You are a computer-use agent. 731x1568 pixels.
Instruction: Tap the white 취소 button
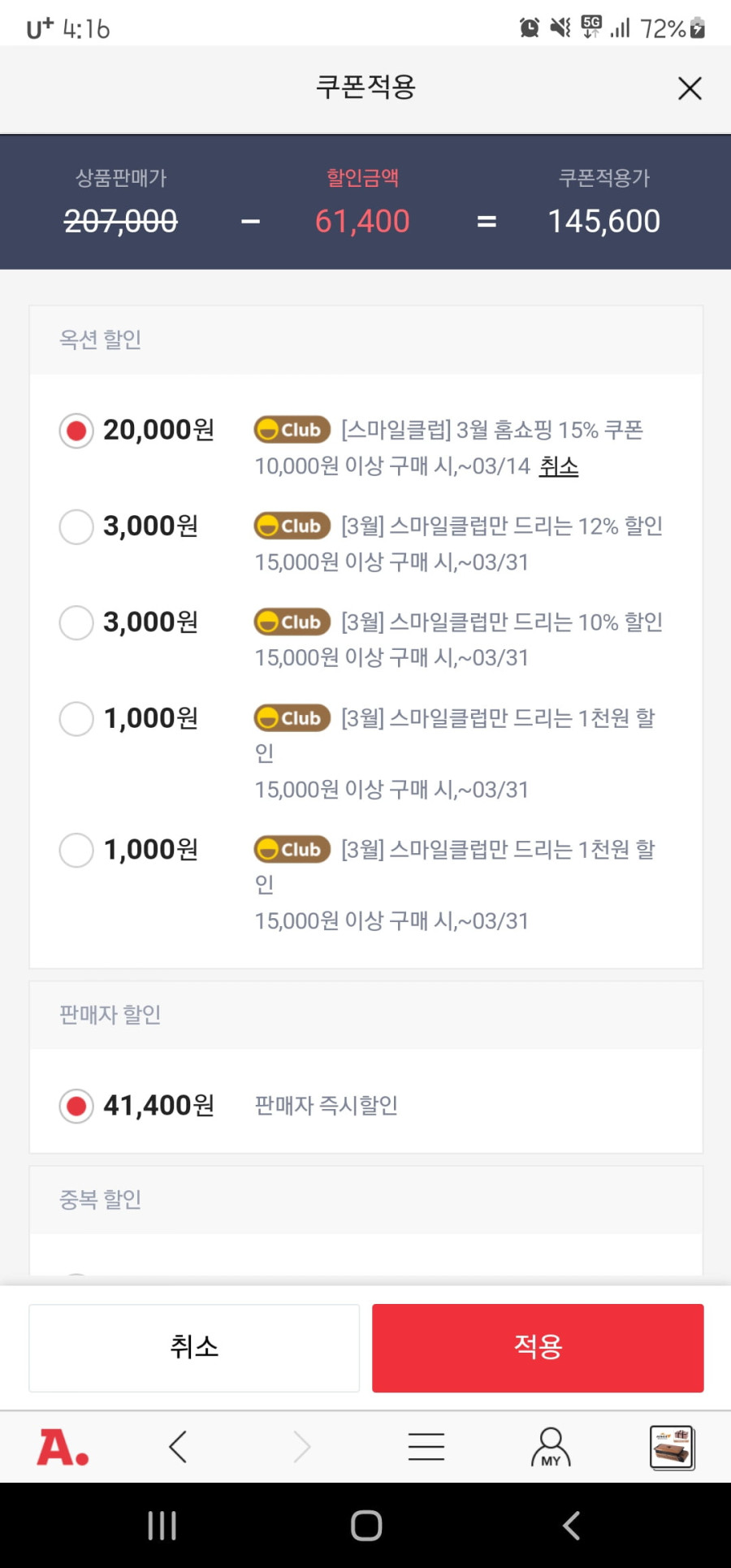(194, 1348)
